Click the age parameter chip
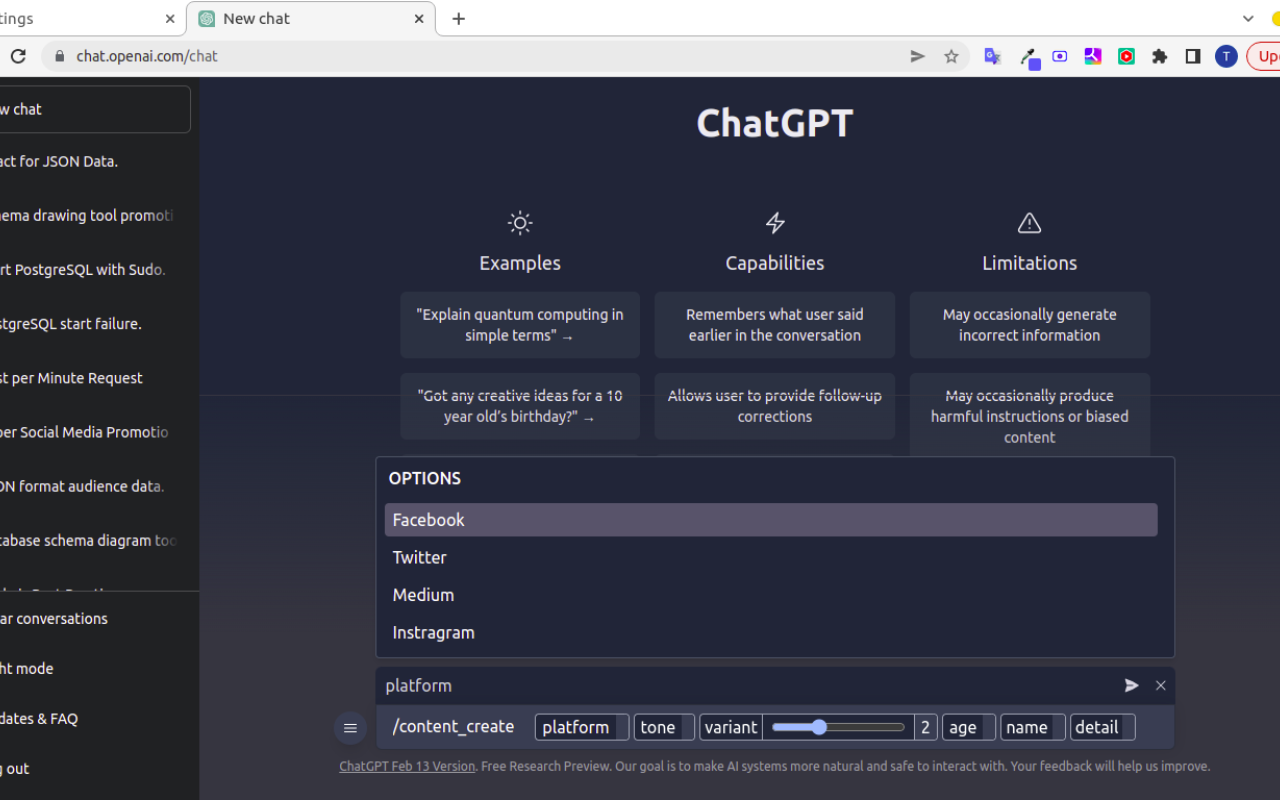The height and width of the screenshot is (800, 1280). [969, 727]
